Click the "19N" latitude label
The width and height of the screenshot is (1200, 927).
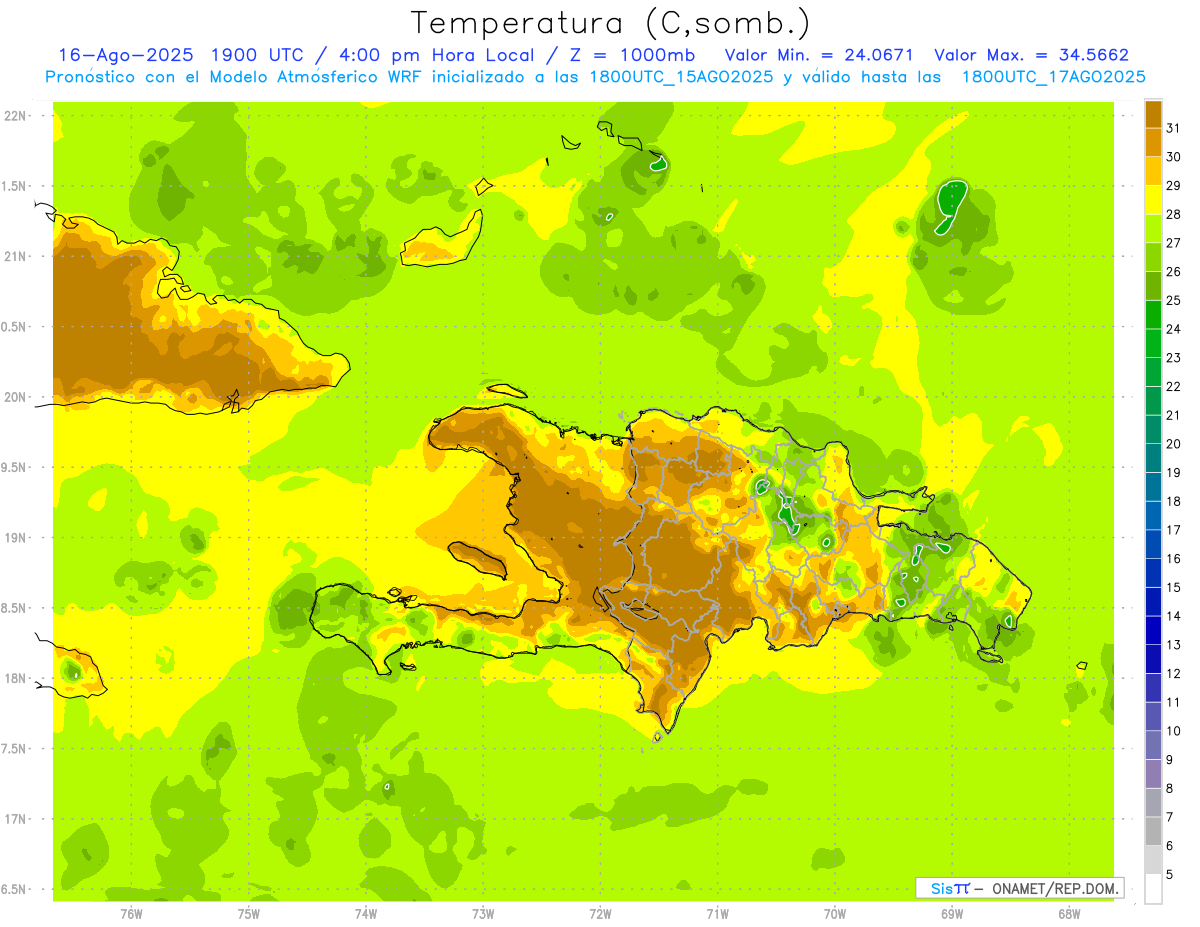click(x=17, y=538)
